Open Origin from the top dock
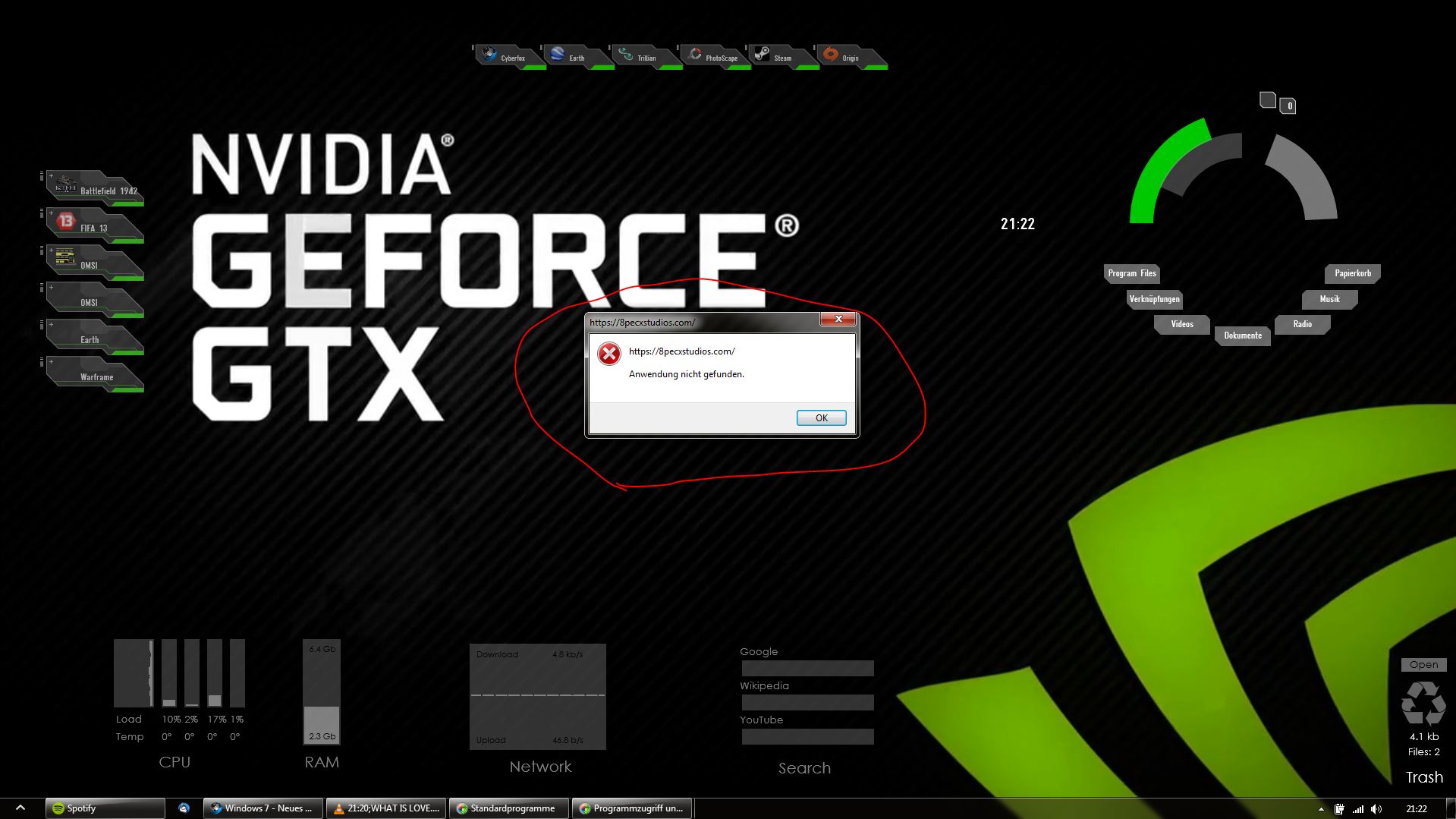The height and width of the screenshot is (819, 1456). [851, 57]
